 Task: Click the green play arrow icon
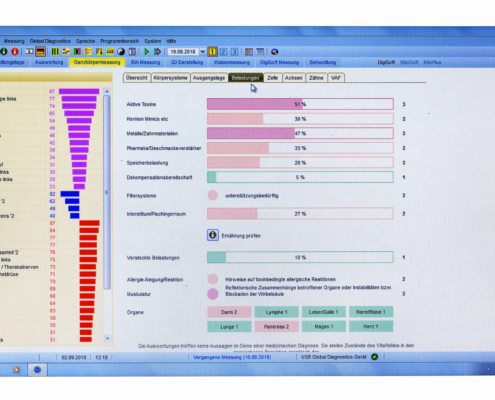click(x=146, y=52)
